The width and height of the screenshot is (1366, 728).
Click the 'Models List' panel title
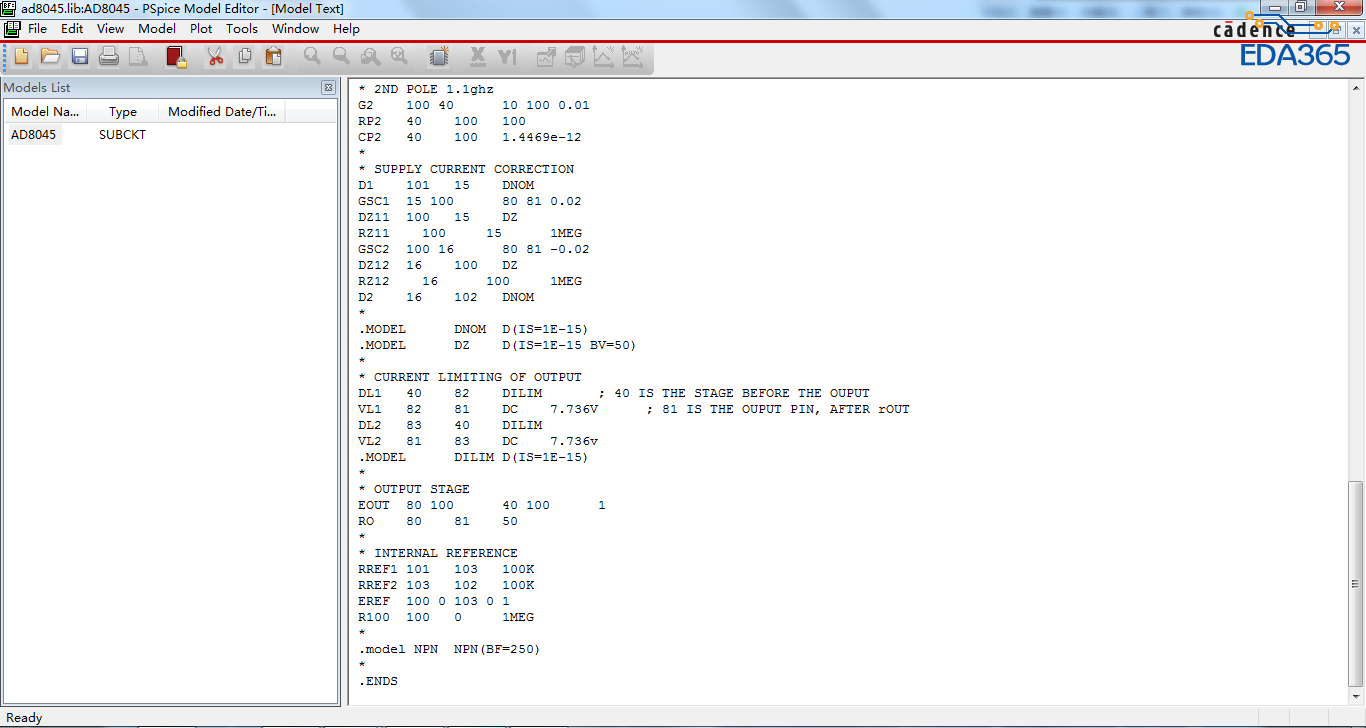37,88
